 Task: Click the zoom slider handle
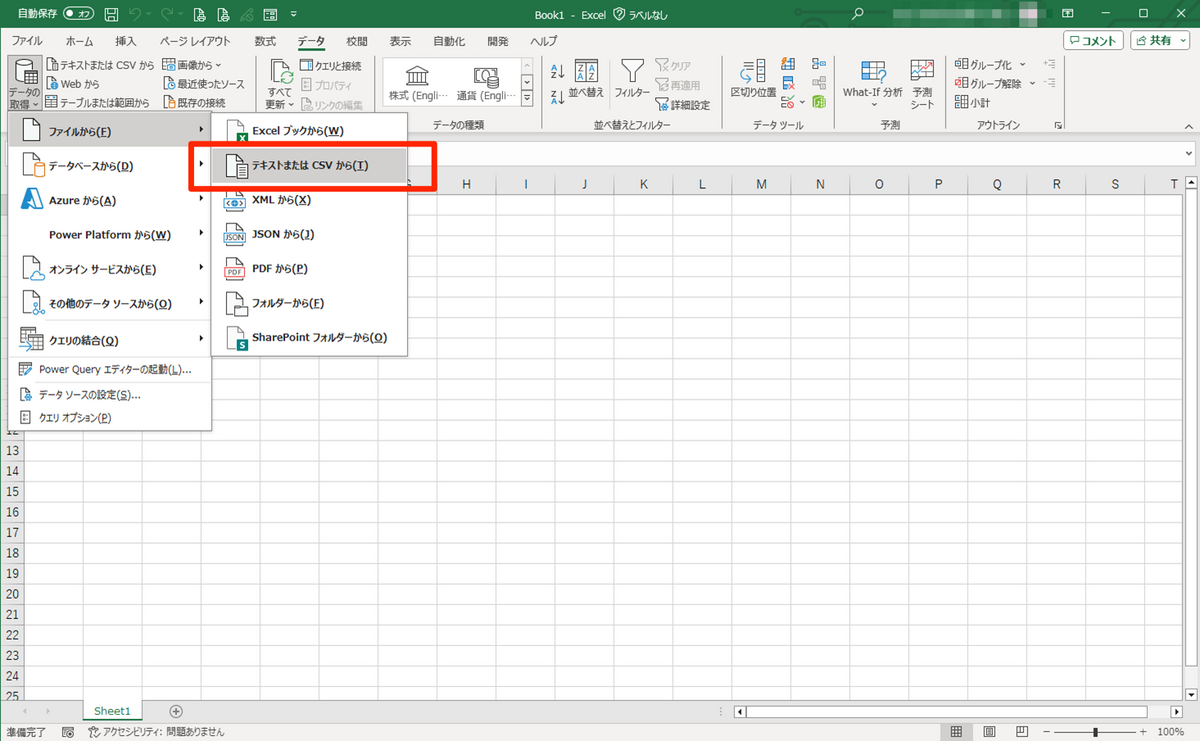pos(1096,733)
